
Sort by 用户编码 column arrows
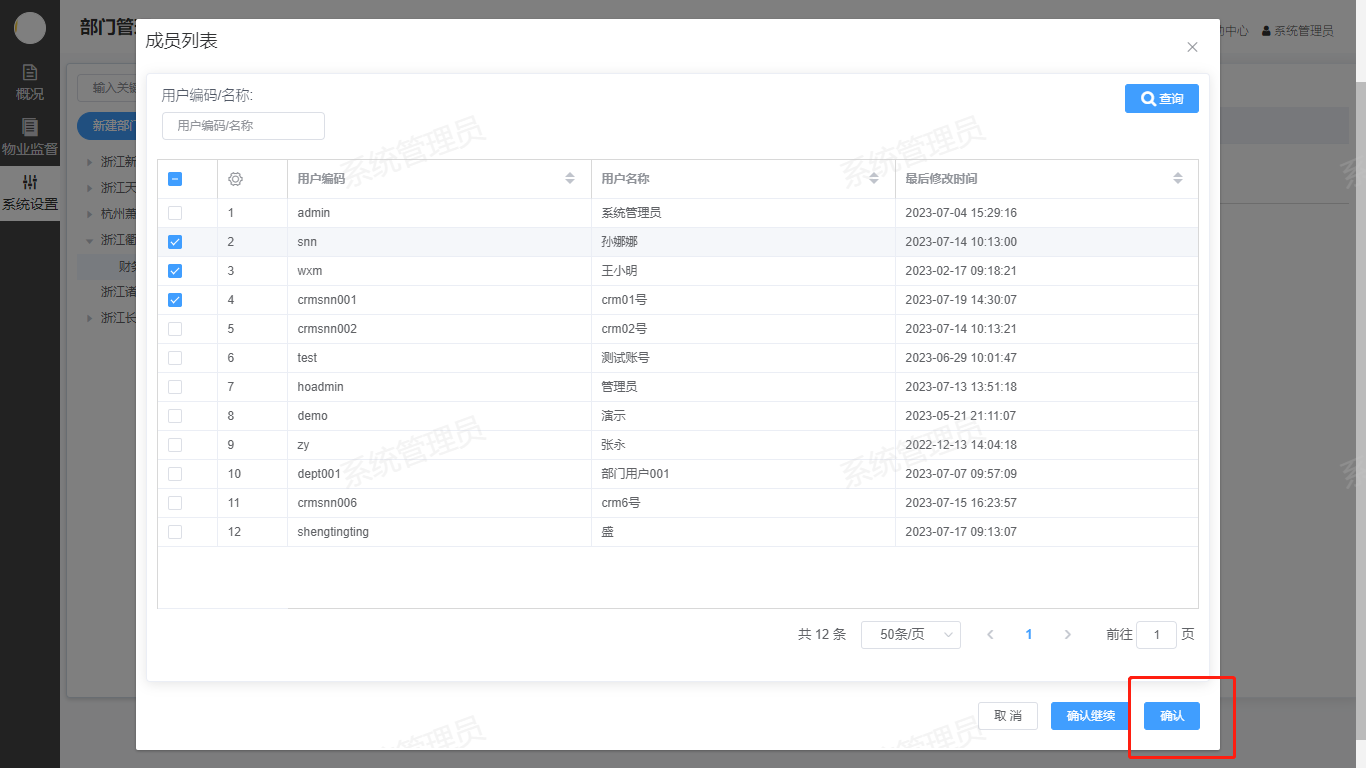pos(570,179)
